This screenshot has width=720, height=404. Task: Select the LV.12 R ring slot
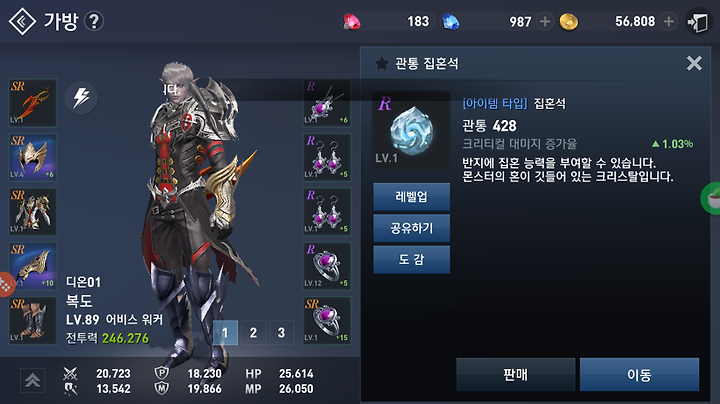point(327,266)
